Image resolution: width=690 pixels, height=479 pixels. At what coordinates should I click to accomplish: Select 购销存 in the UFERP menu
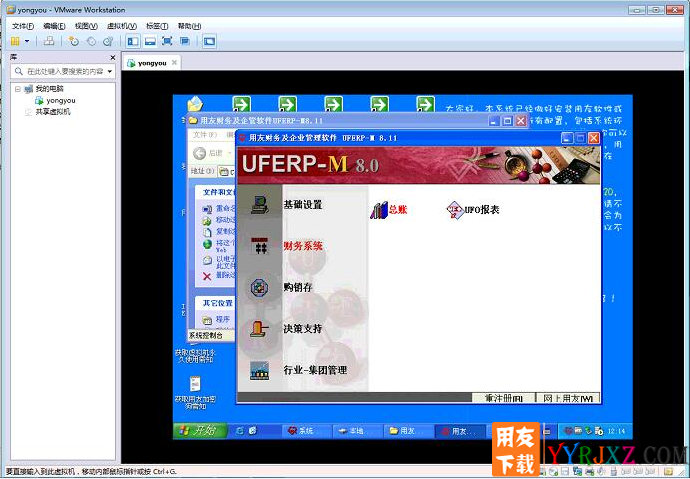pyautogui.click(x=298, y=287)
